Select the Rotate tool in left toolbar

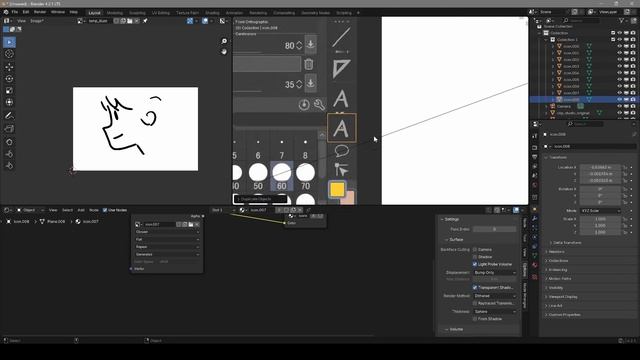(x=9, y=79)
